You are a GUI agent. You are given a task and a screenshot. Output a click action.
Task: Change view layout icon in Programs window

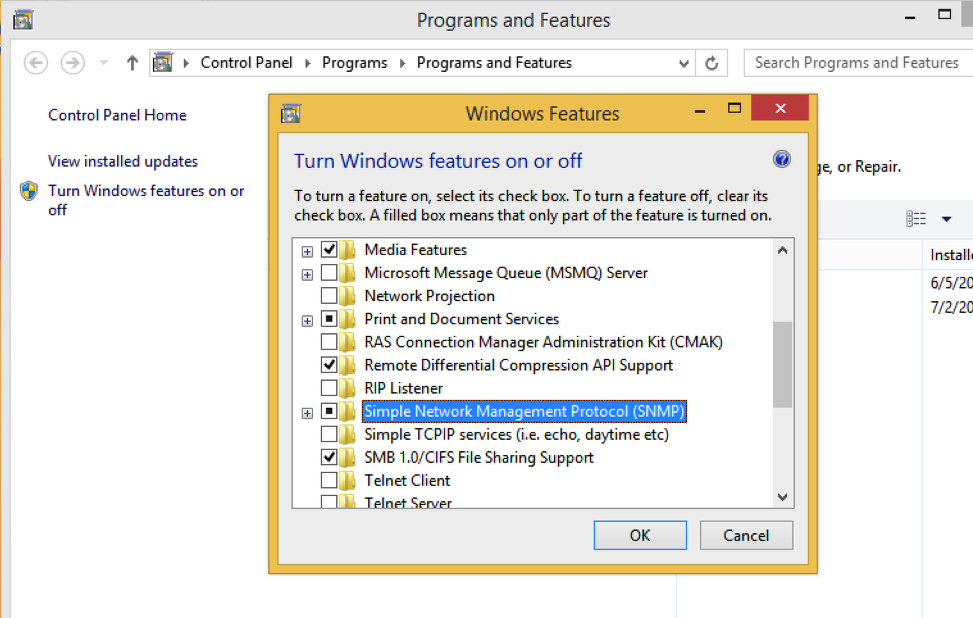916,218
